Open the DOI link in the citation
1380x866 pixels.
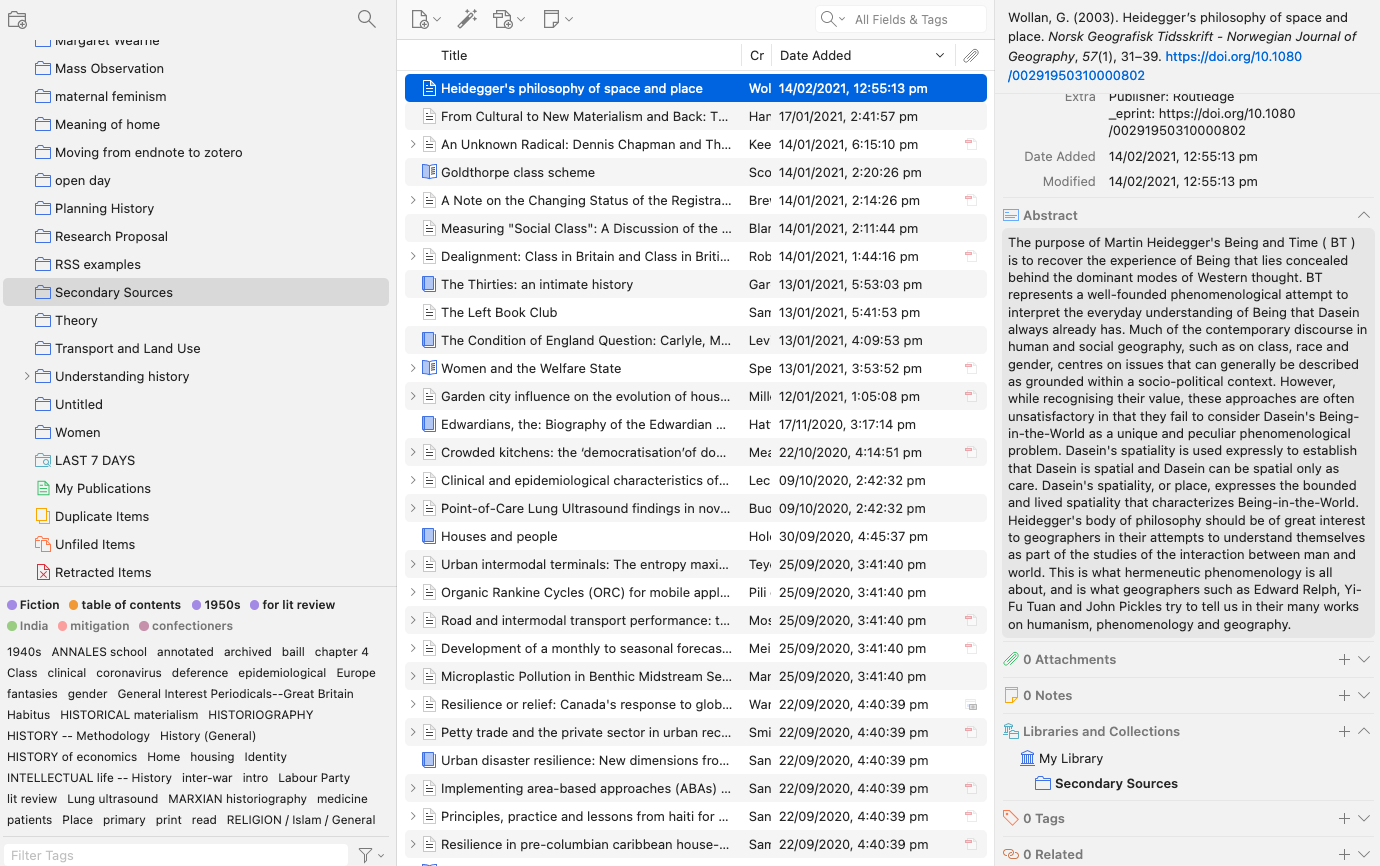pos(1155,66)
